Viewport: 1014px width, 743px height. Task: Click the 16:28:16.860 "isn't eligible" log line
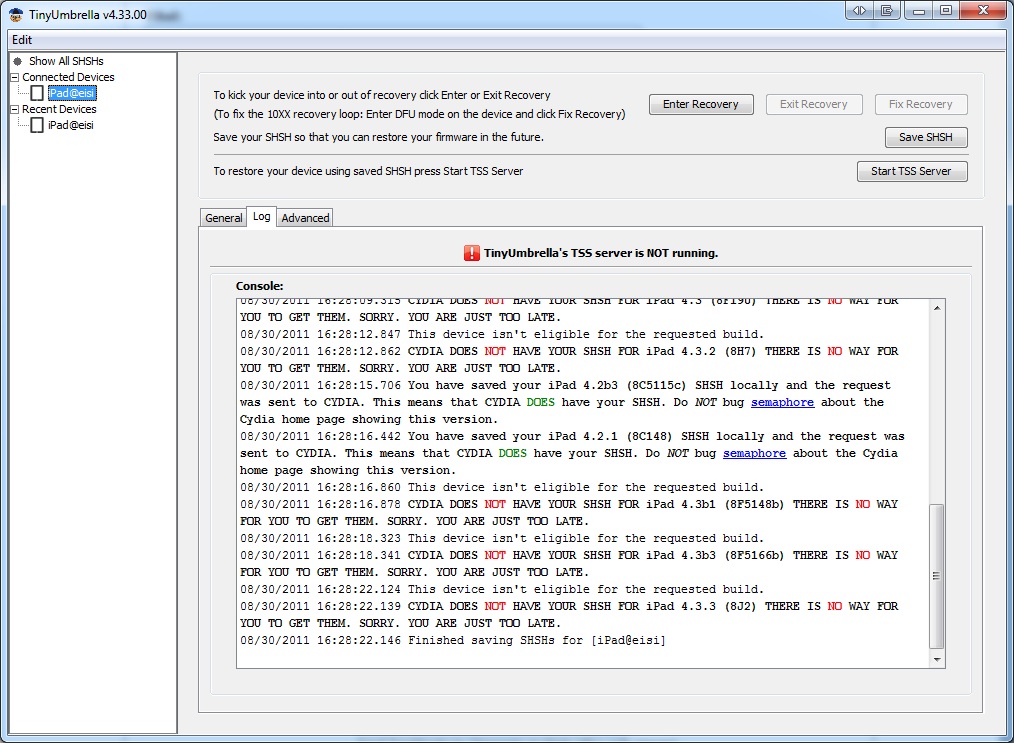point(502,487)
